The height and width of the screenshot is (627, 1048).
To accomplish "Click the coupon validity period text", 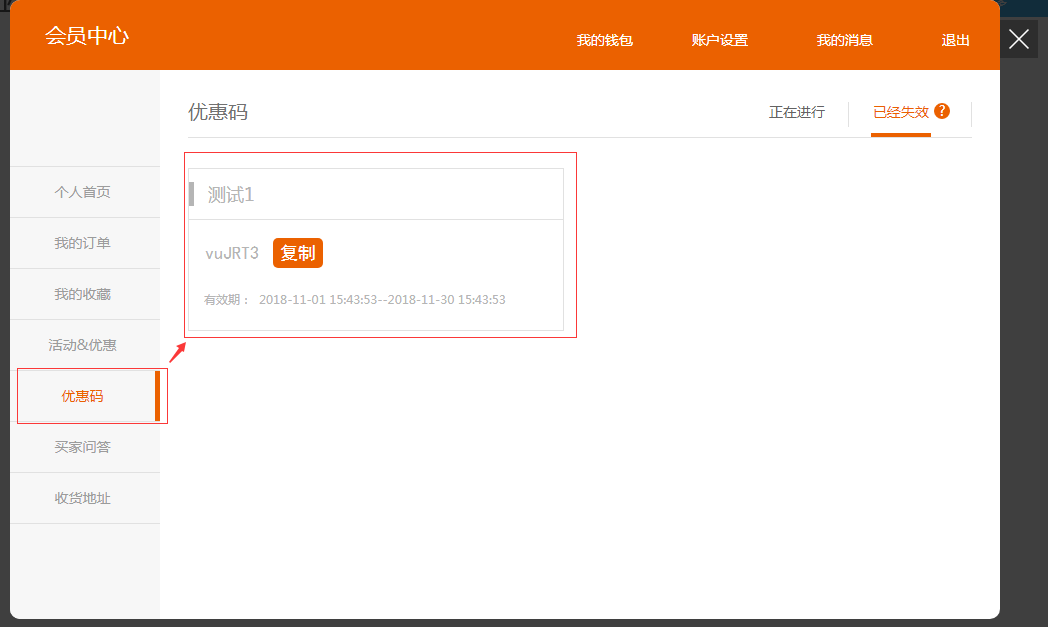I will click(355, 300).
